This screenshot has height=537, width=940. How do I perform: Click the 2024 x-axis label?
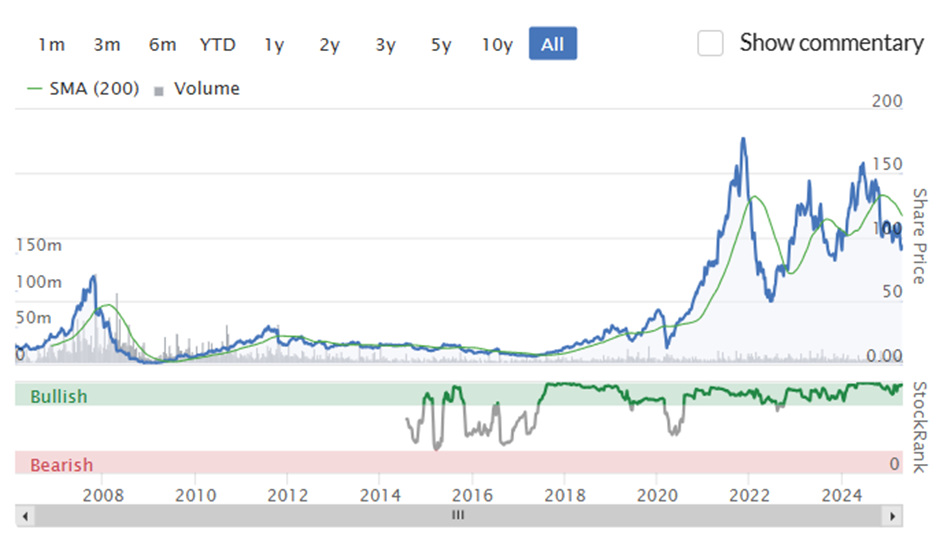[x=842, y=496]
